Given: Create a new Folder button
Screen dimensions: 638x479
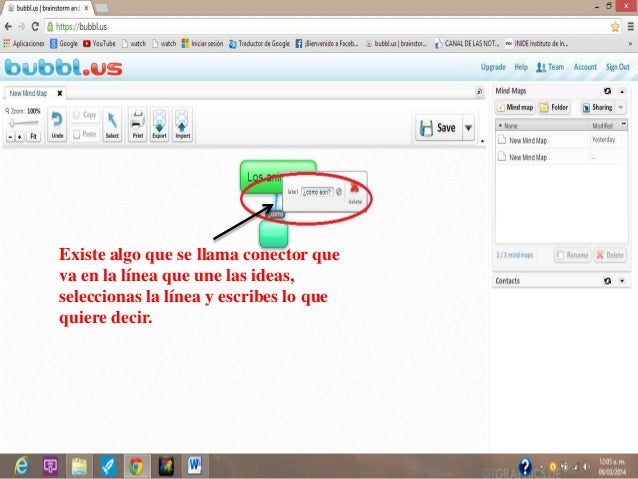Looking at the screenshot, I should pos(554,107).
